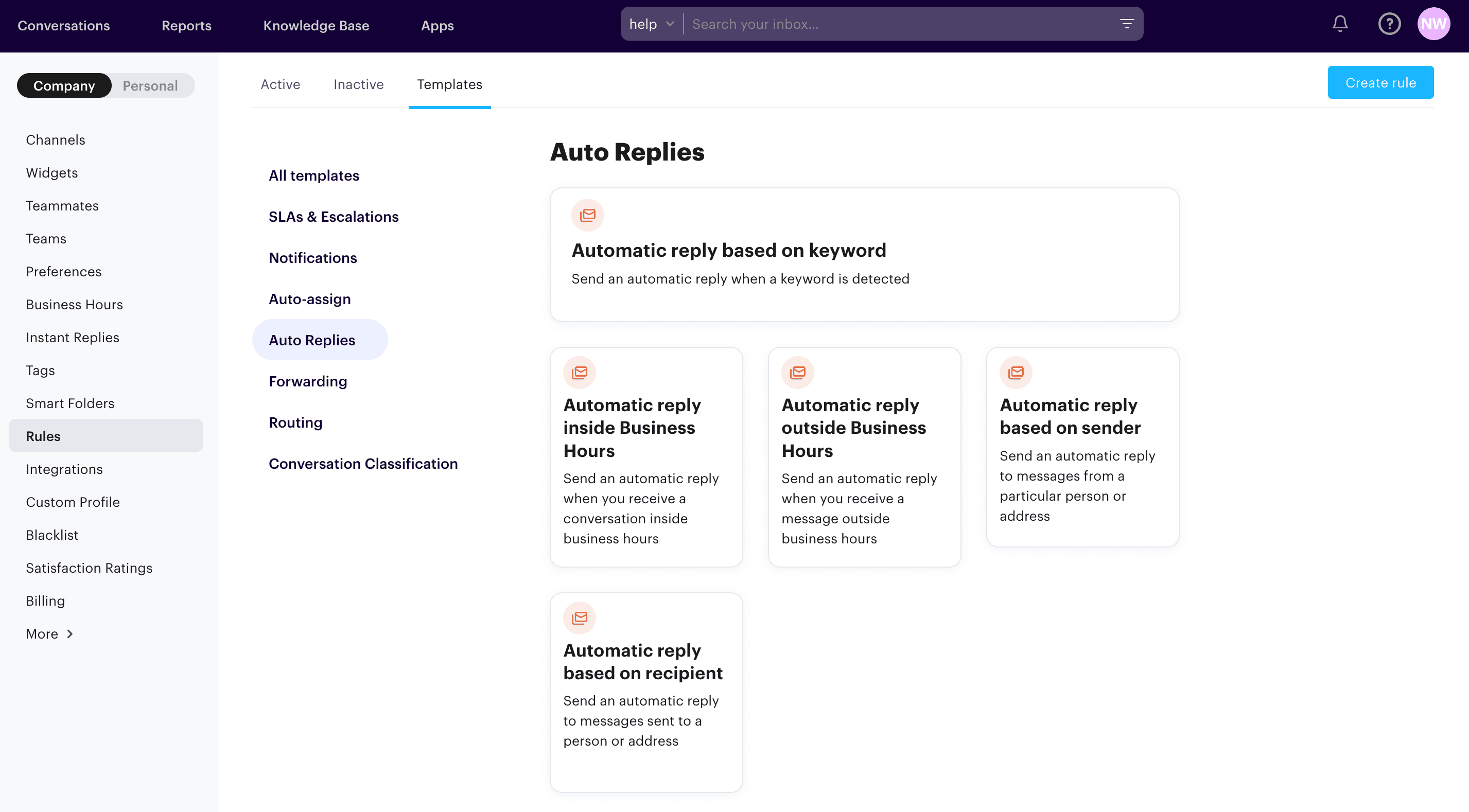
Task: Click the envelope icon on Automatic reply based on recipient
Action: coord(580,617)
